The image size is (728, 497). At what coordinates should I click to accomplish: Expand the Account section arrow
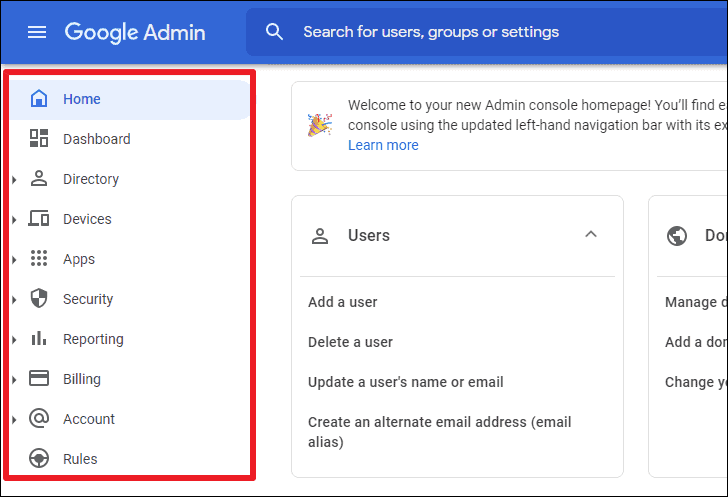point(14,419)
